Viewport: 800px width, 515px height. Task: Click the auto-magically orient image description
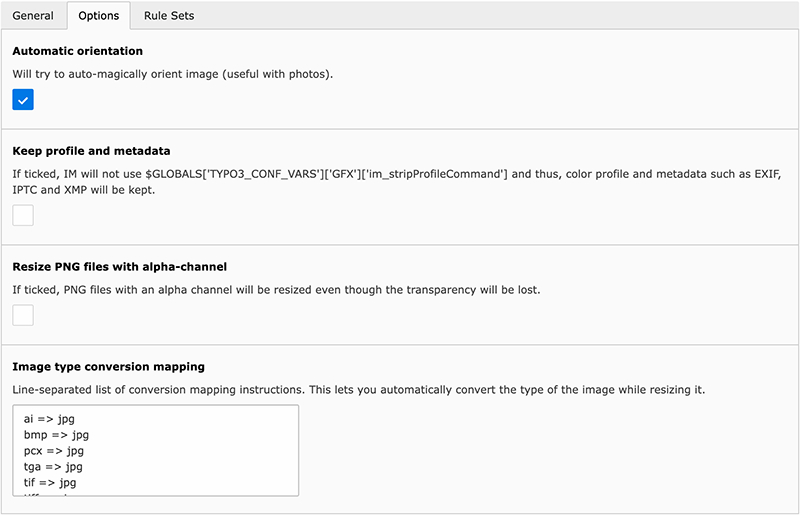pos(186,73)
